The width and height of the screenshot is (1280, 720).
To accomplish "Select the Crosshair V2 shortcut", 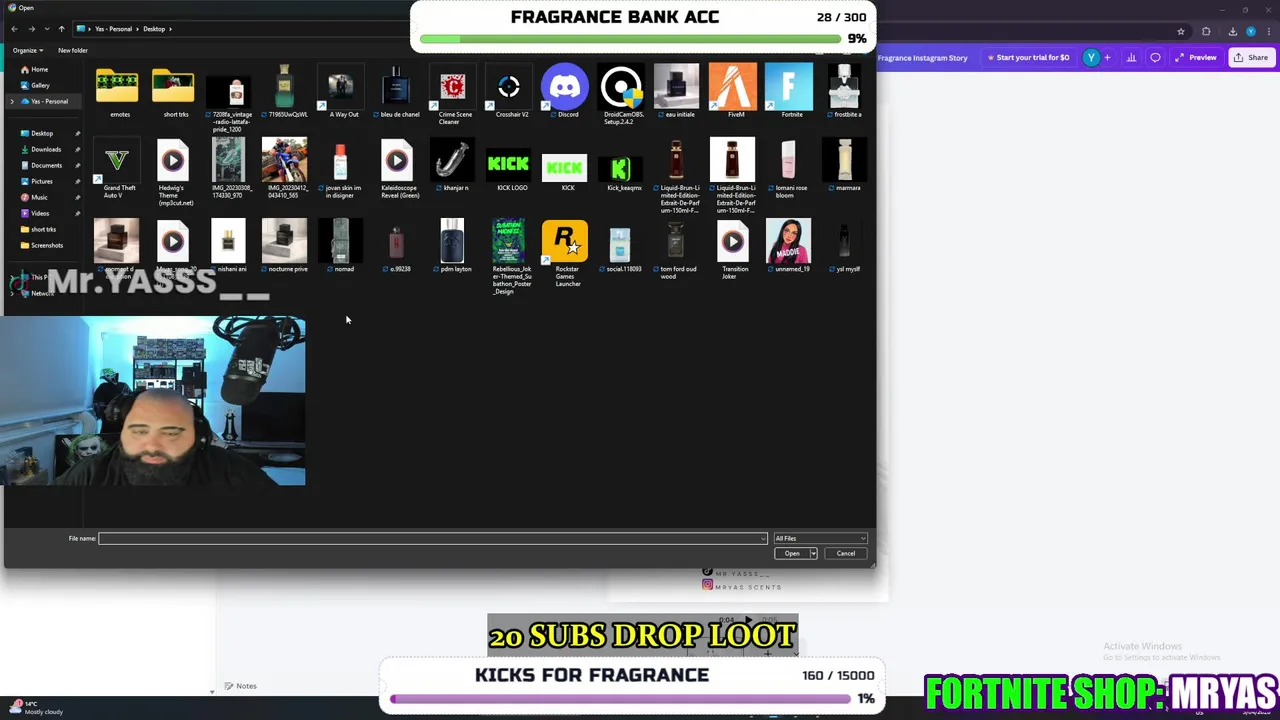I will click(x=510, y=92).
